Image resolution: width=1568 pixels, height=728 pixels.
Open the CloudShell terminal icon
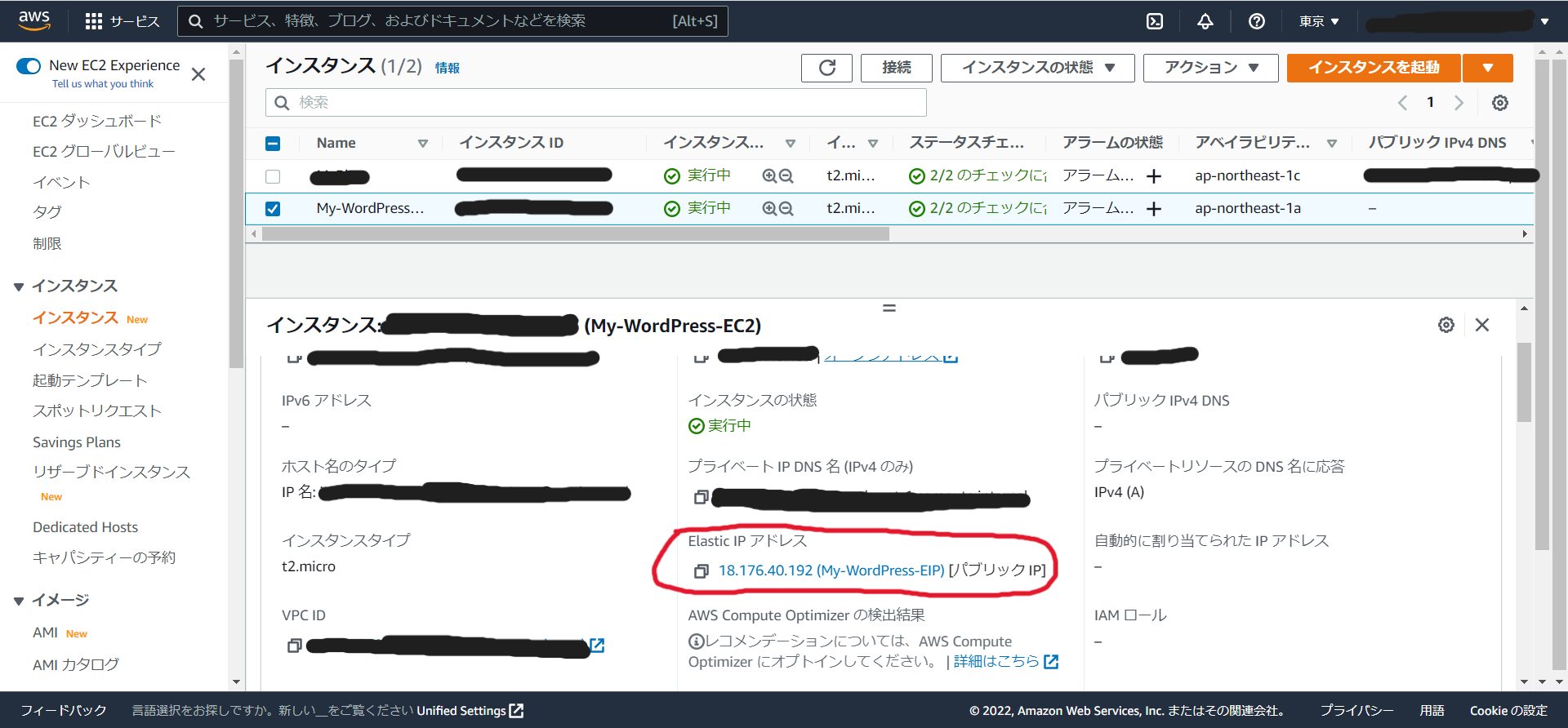pos(1155,21)
